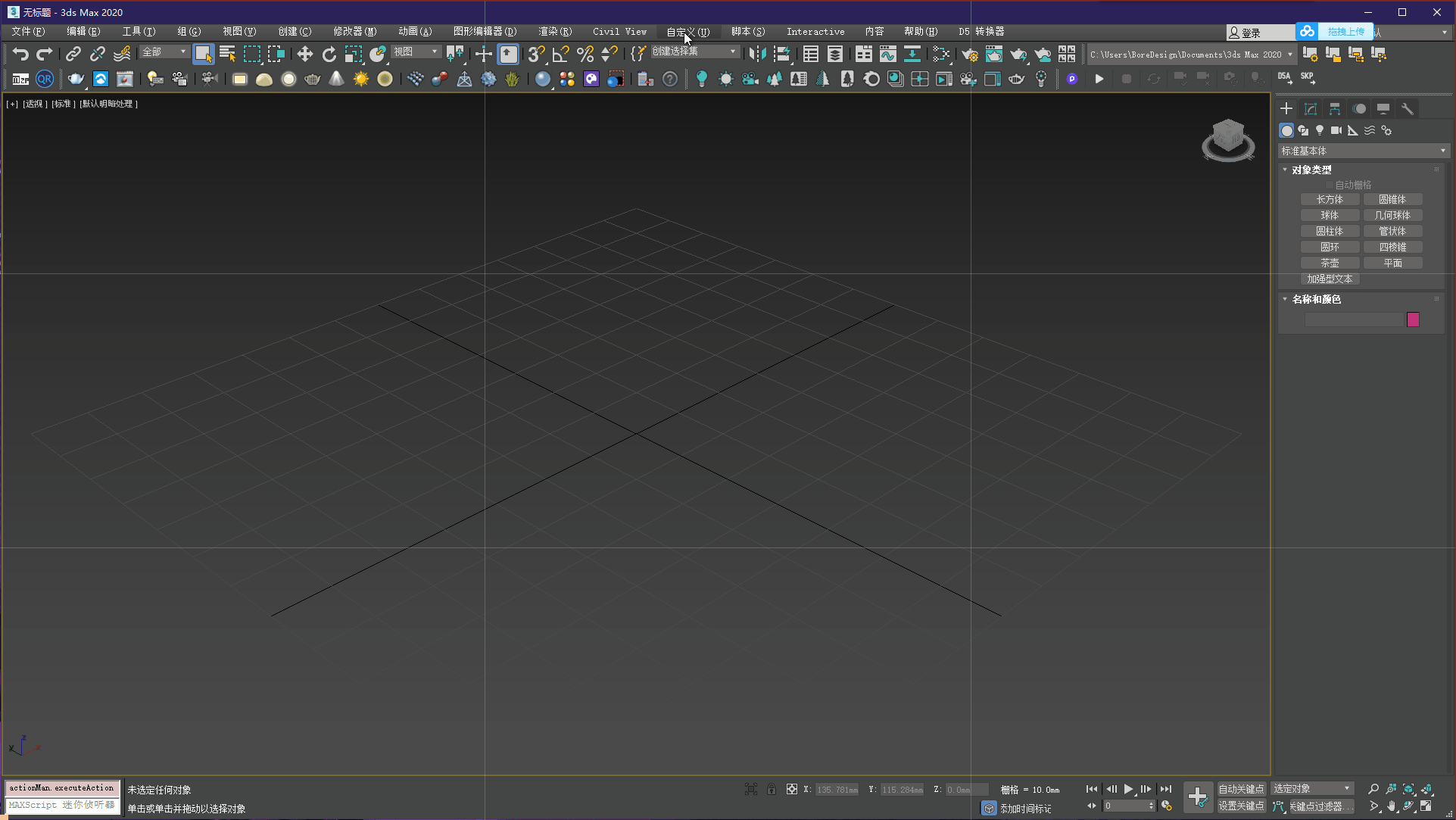This screenshot has width=1456, height=820.
Task: Switch to Lights category icon
Action: pos(1320,130)
